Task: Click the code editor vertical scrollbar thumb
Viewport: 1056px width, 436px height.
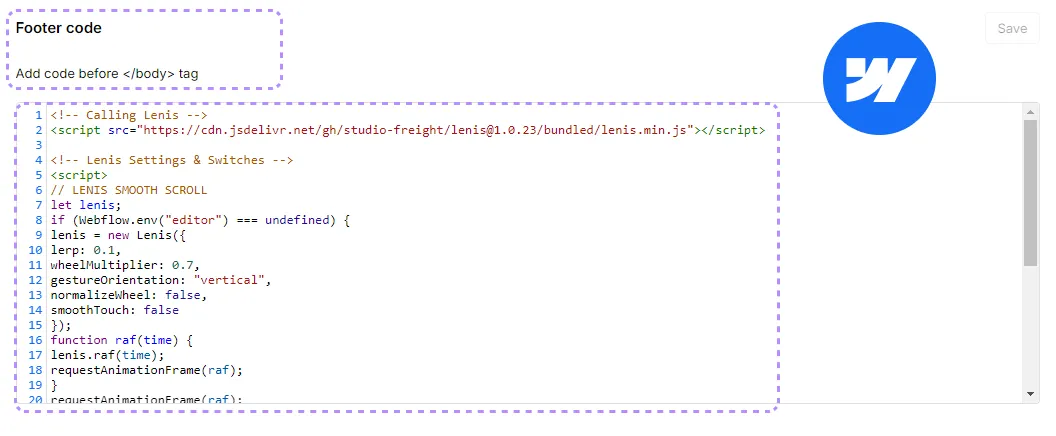Action: 1030,193
